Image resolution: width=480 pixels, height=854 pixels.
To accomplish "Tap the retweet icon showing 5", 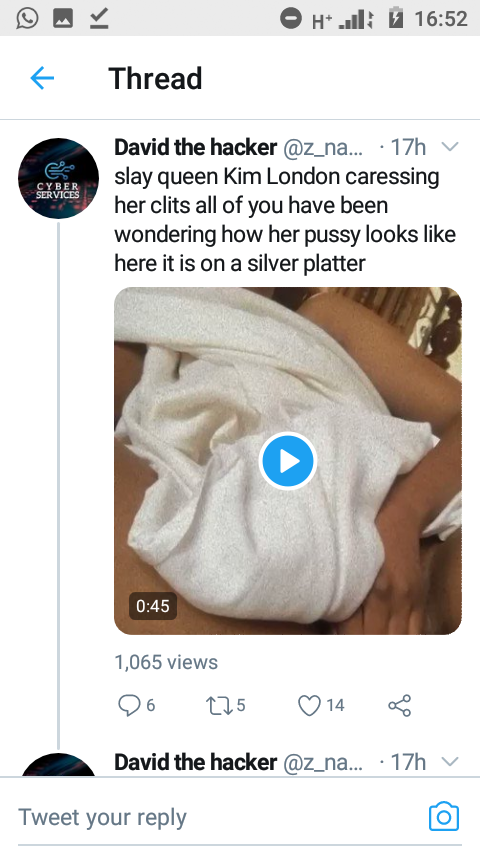I will (x=218, y=705).
